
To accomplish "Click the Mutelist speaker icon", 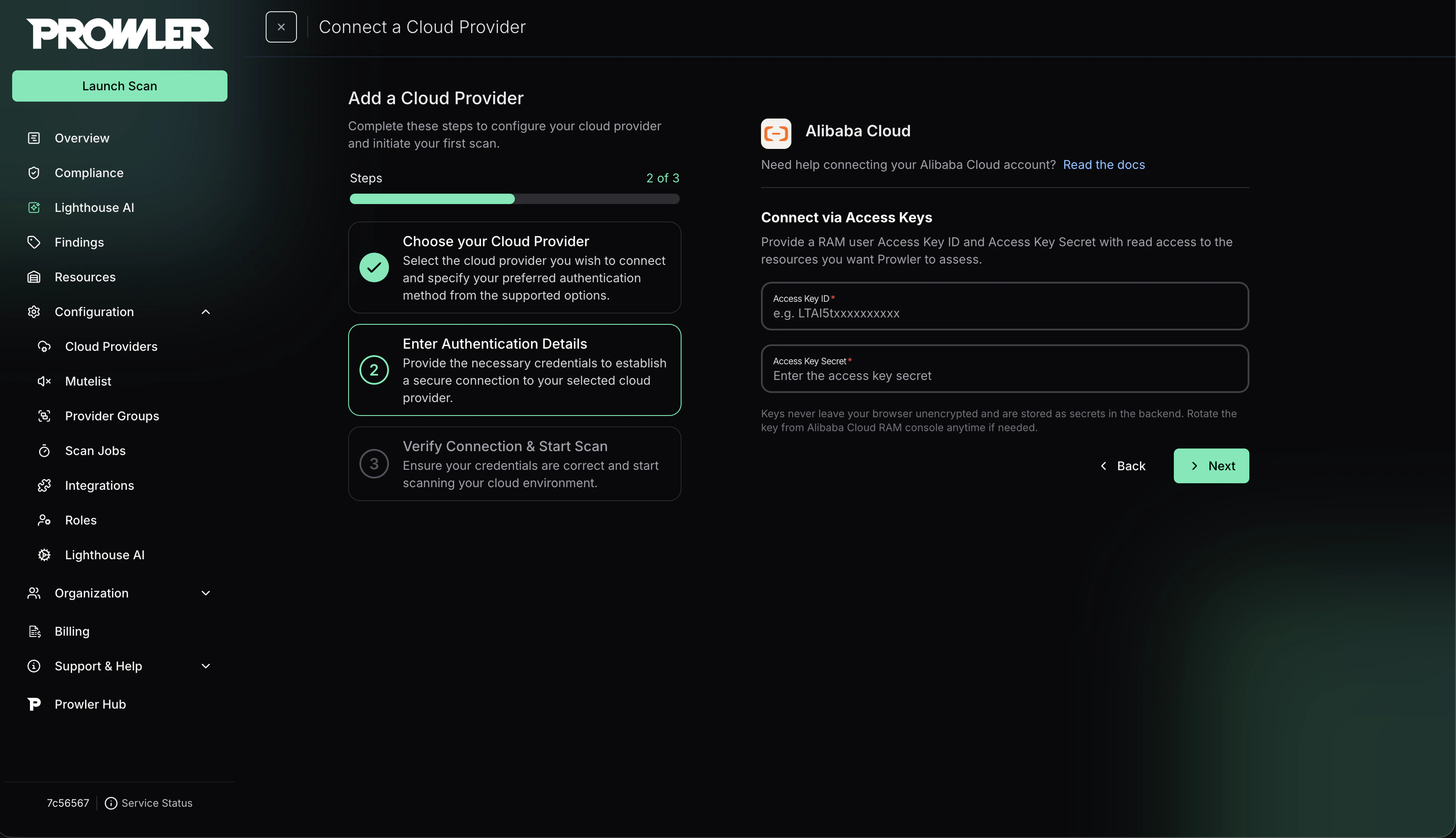I will (x=45, y=381).
